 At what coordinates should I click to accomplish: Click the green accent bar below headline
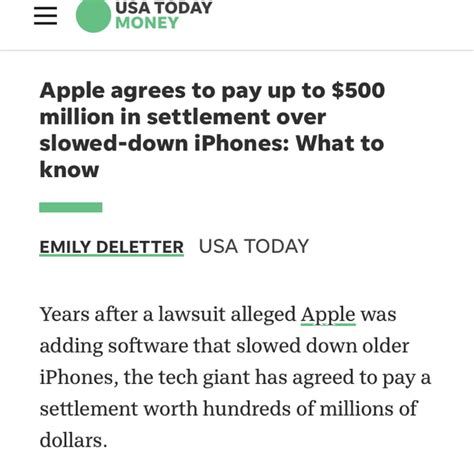(x=71, y=207)
